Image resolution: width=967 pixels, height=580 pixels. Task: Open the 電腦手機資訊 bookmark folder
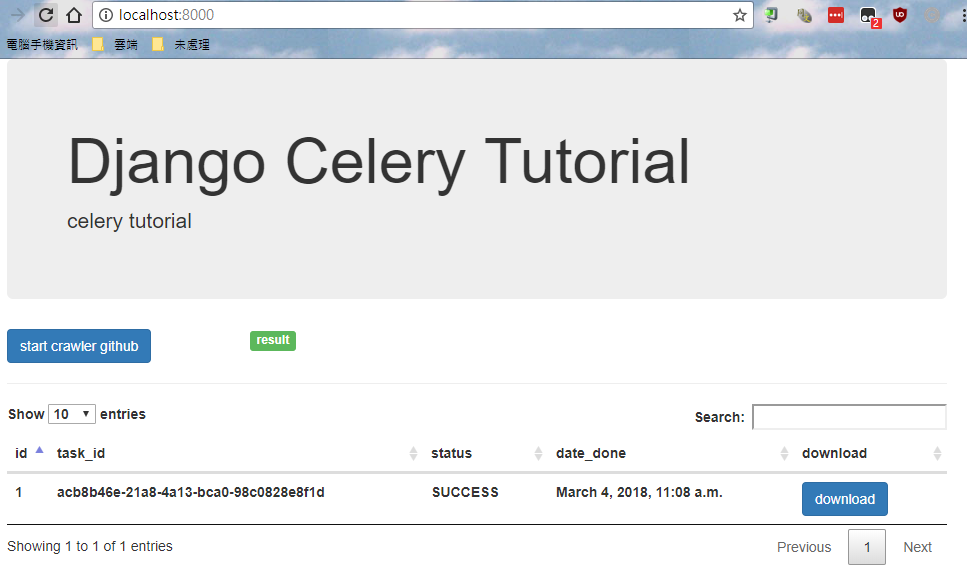click(42, 44)
